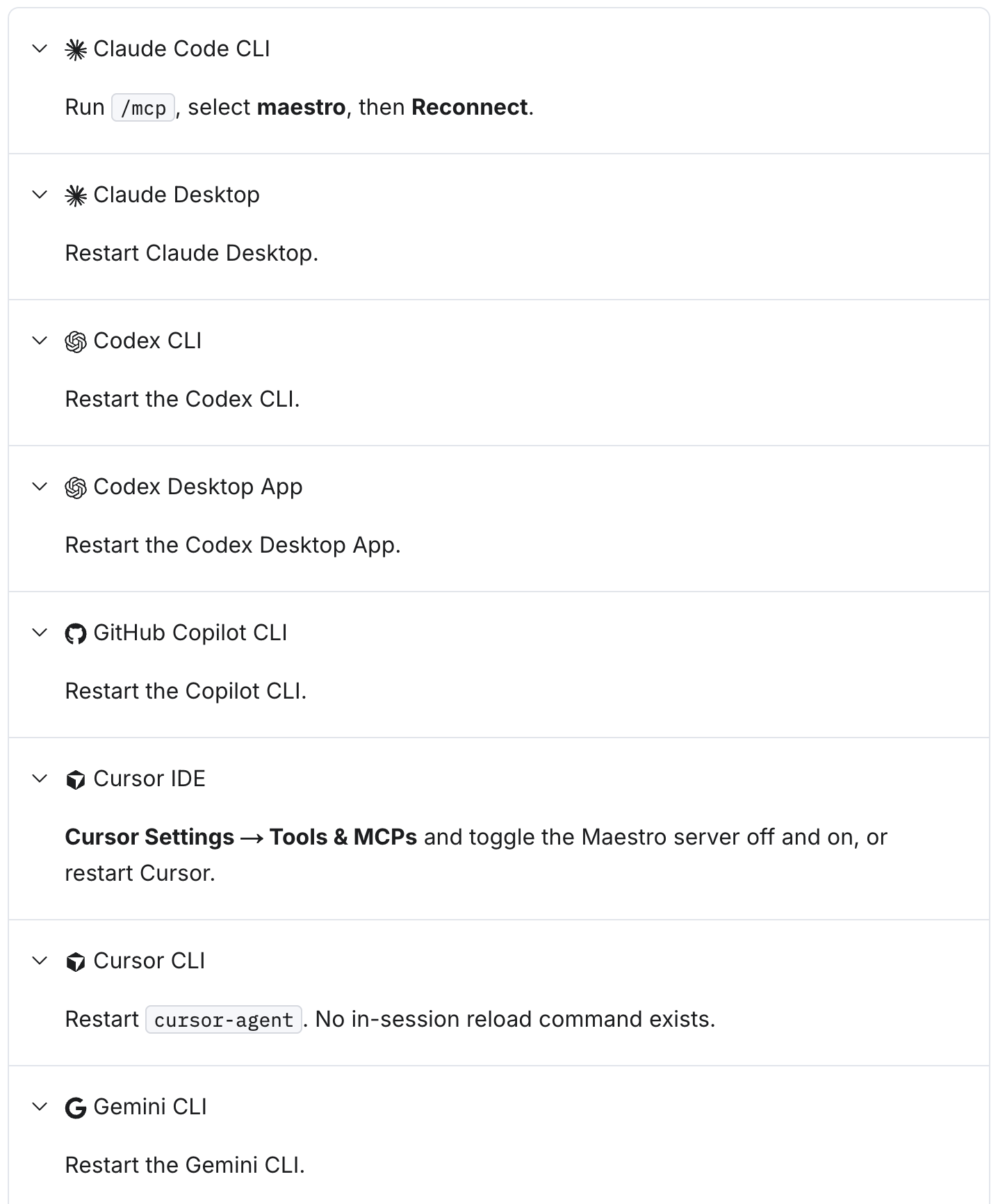Screen dimensions: 998x1204
Task: Collapse the Claude Desktop section chevron
Action: pos(40,195)
